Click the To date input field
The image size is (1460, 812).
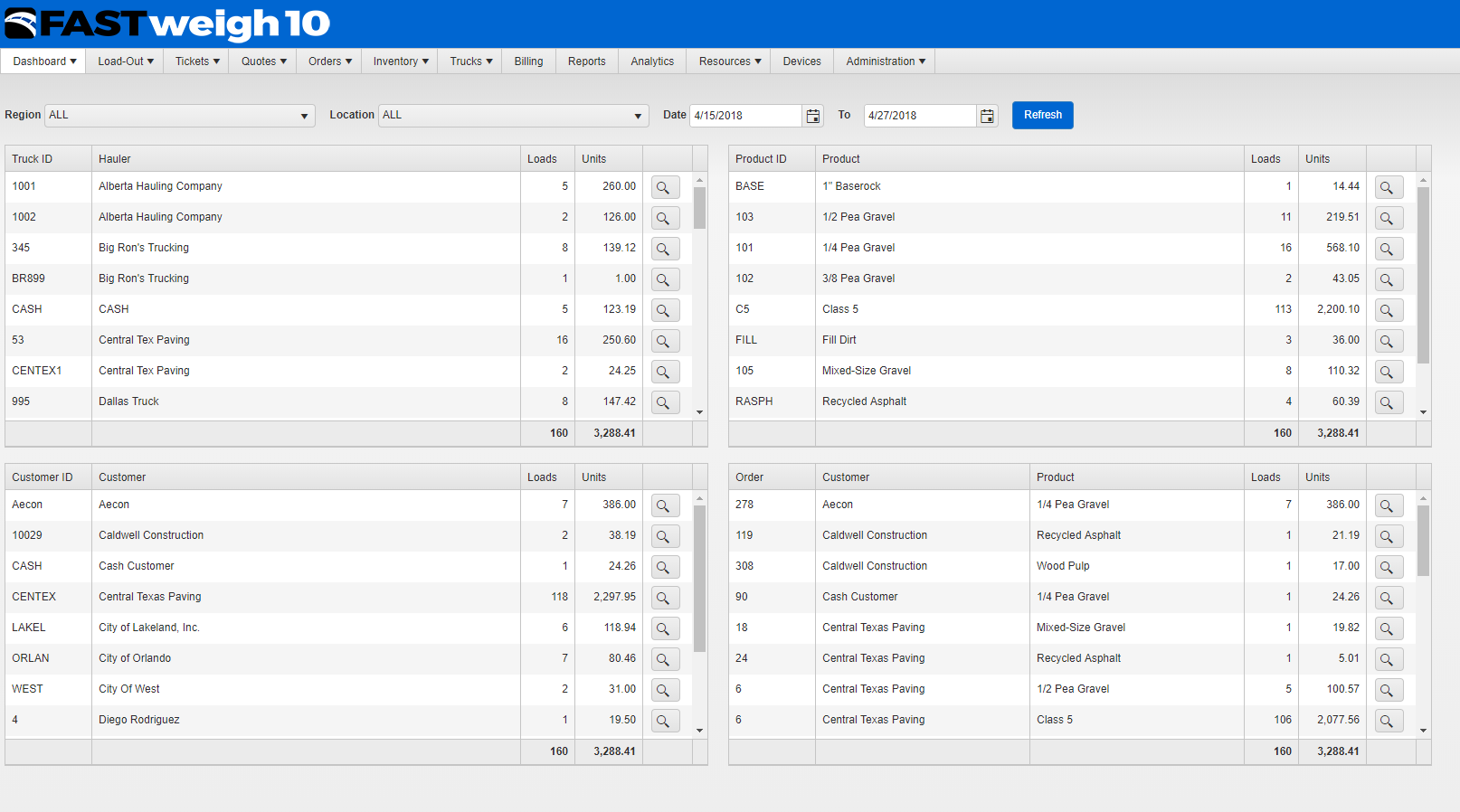920,116
